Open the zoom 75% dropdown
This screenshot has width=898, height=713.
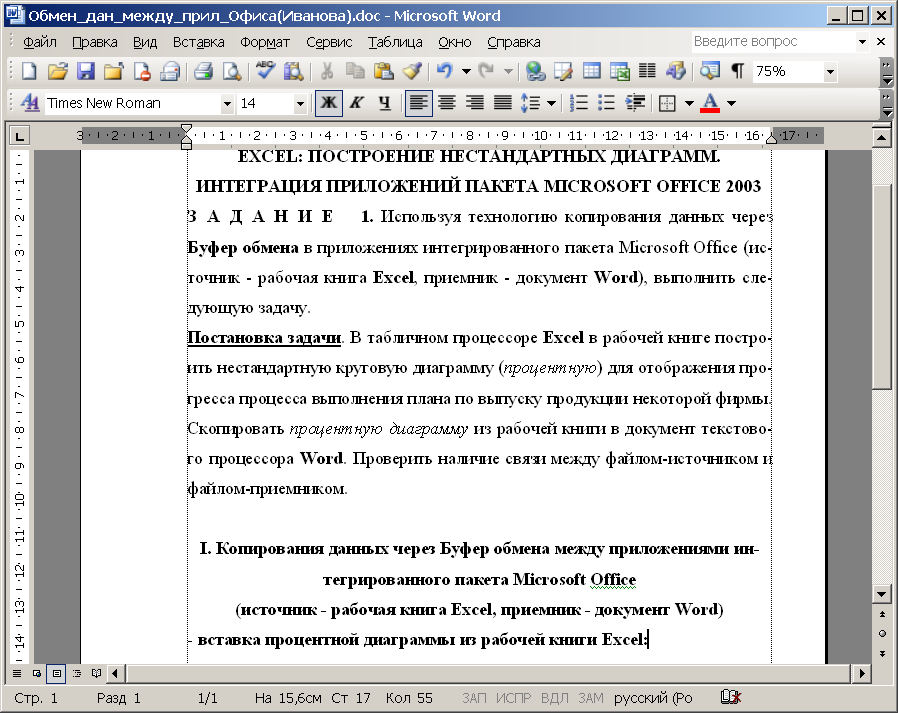[x=830, y=72]
